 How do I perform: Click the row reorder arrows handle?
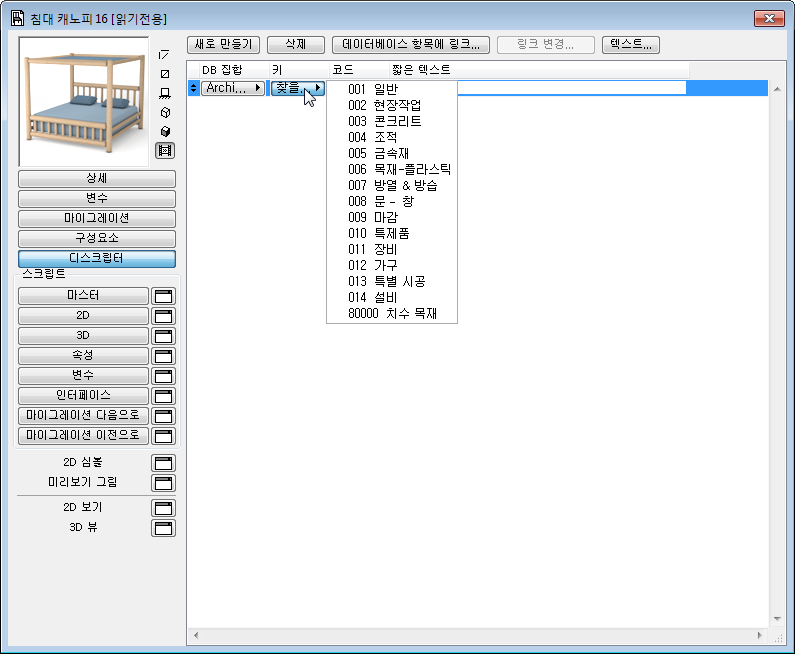coord(193,88)
